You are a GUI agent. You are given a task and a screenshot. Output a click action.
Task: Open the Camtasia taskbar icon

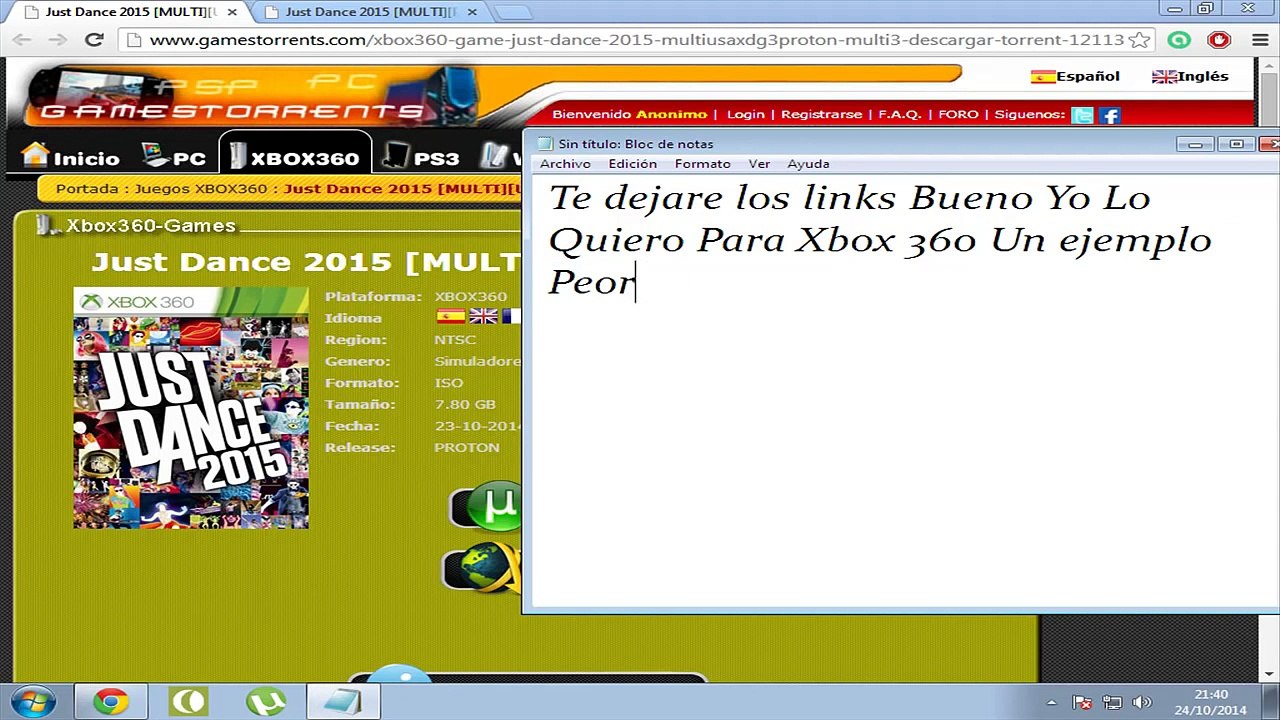coord(188,701)
